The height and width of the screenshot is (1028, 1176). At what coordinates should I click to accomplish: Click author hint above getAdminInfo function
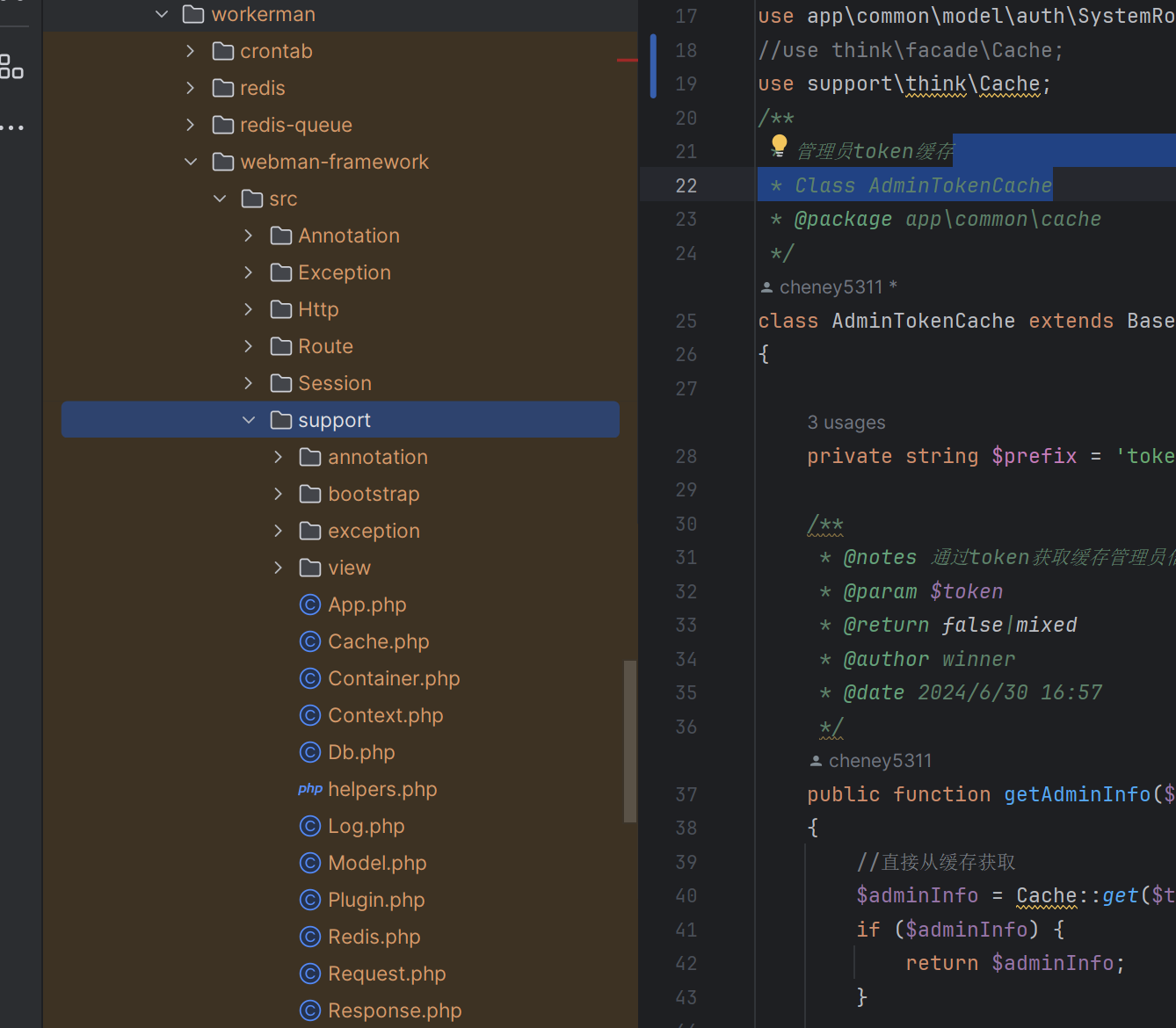871,761
